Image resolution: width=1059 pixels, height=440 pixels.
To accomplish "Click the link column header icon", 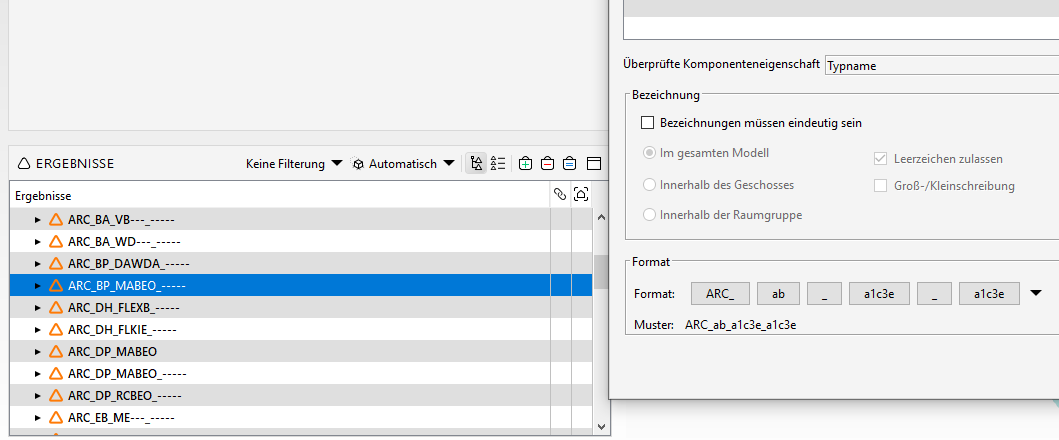I will [560, 195].
